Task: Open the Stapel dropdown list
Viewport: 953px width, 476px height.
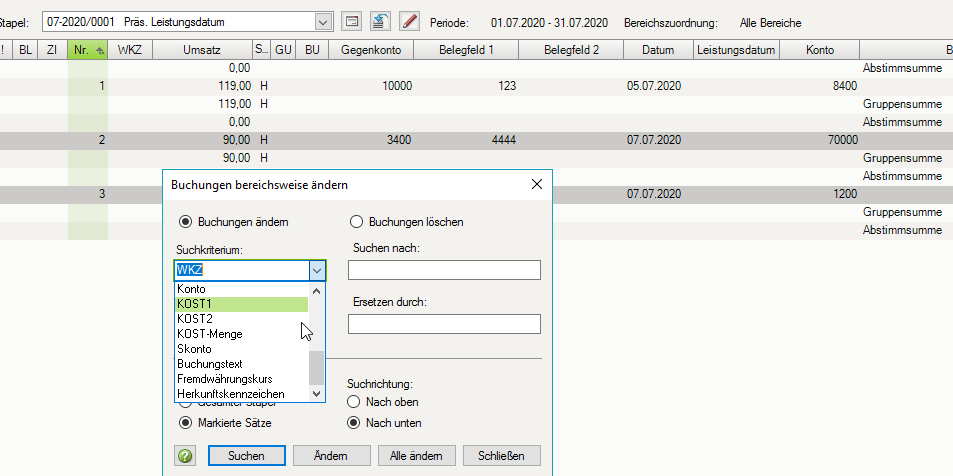Action: [322, 21]
